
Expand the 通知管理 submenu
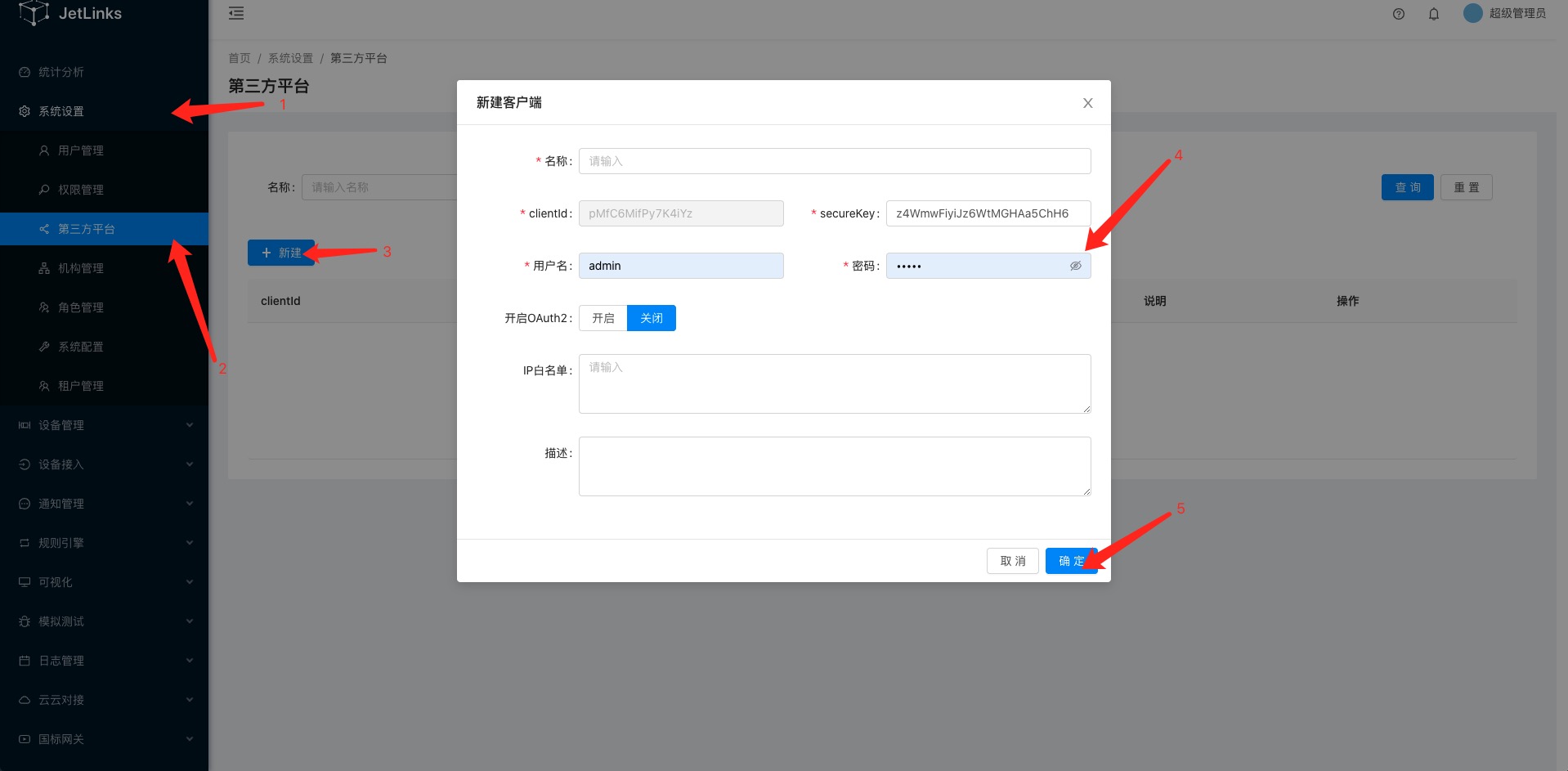(x=105, y=504)
